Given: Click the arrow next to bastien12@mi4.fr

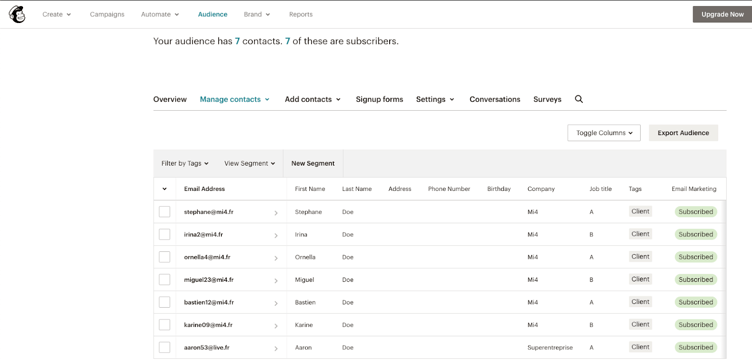Looking at the screenshot, I should (x=276, y=303).
